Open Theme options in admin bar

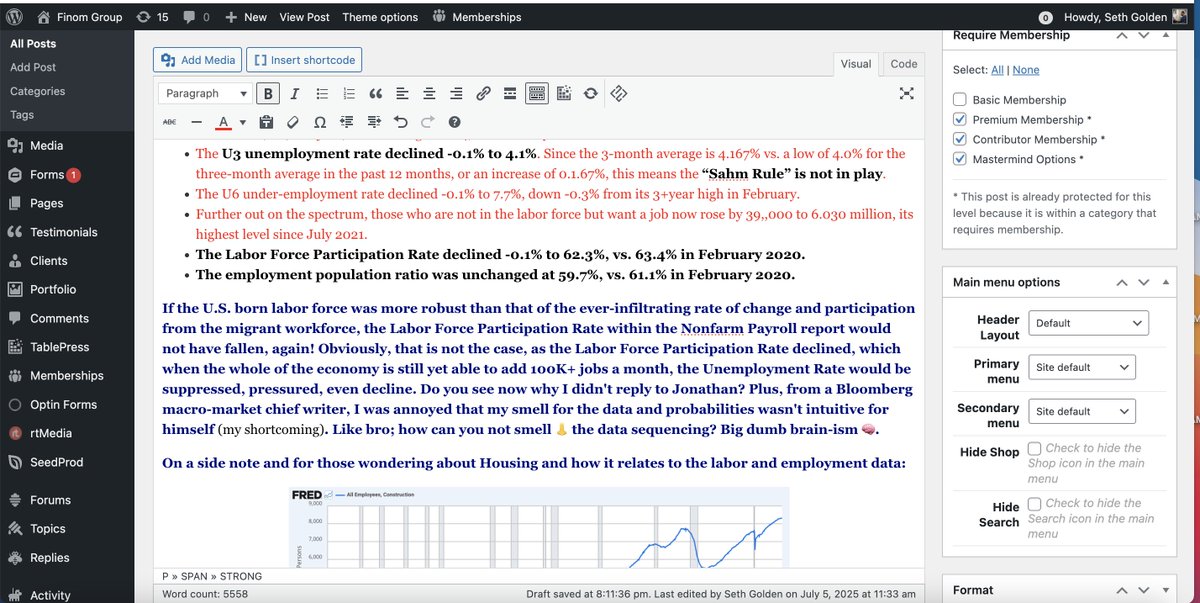[x=380, y=17]
